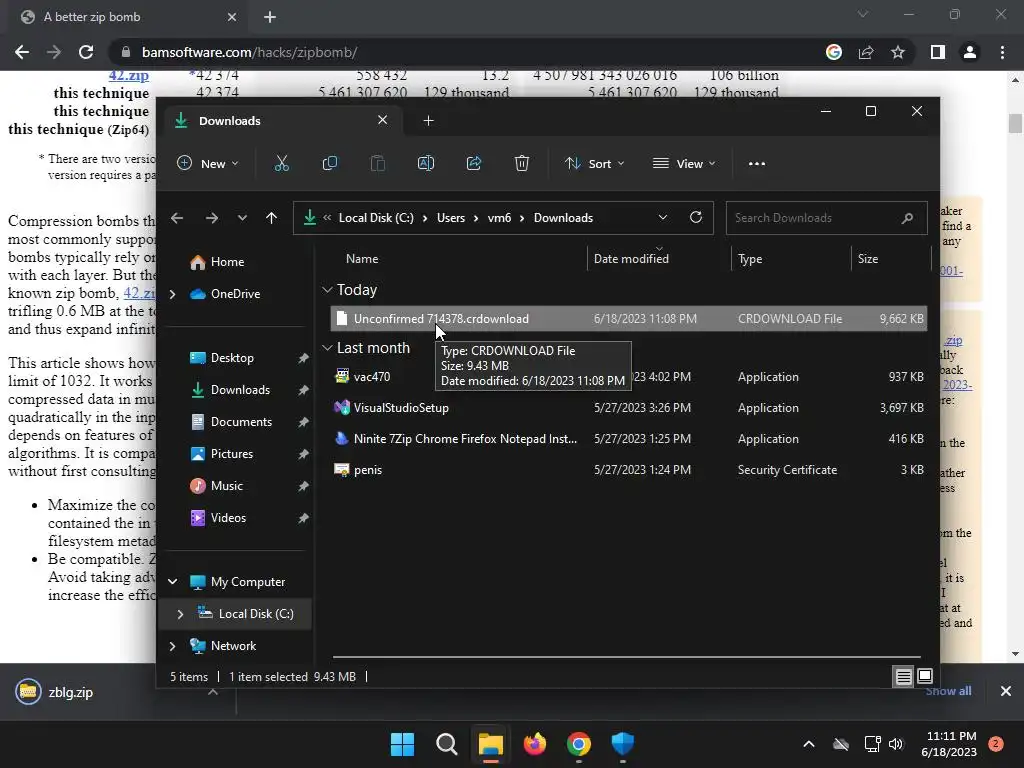Show hidden system tray icons

808,744
